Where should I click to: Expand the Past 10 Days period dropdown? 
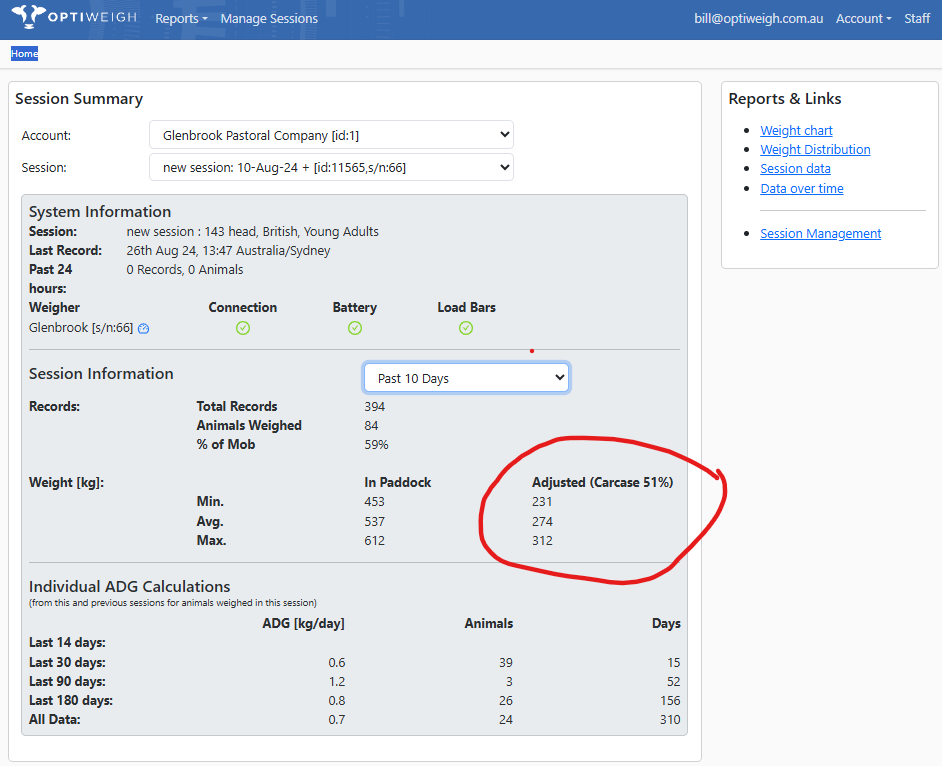point(466,378)
